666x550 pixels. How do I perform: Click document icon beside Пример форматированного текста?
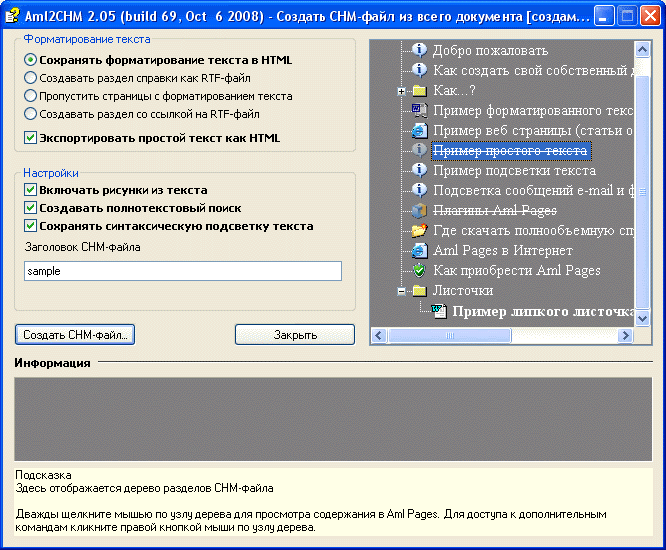coord(419,110)
